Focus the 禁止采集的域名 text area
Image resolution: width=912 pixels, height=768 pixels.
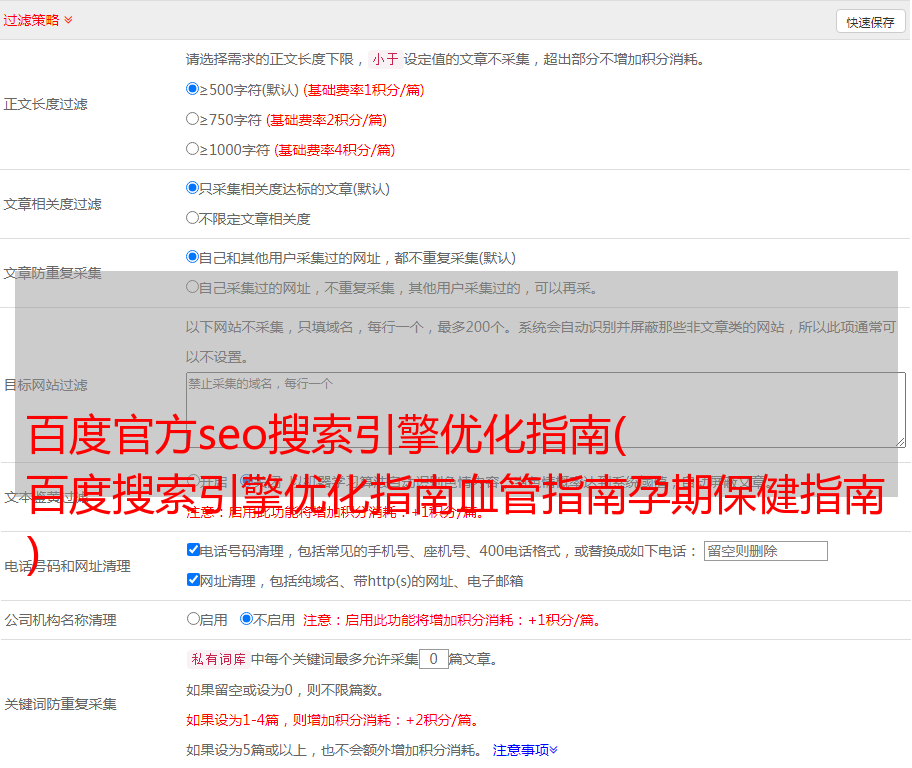click(x=546, y=410)
